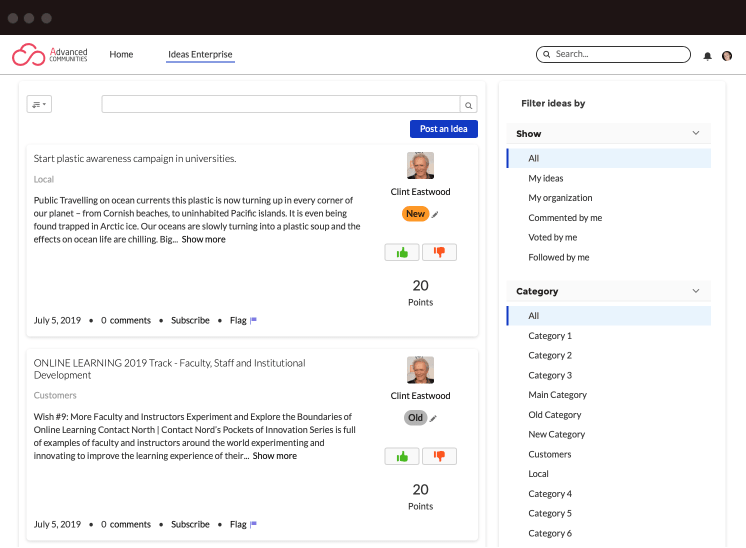
Task: Filter by Customers category
Action: [x=550, y=454]
